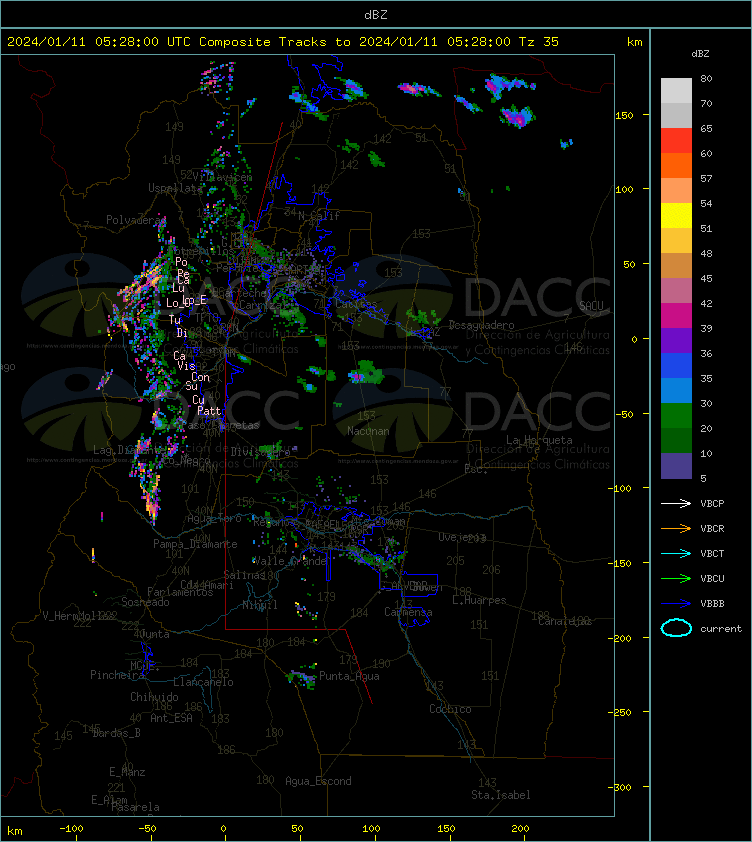
Task: Click the white Patt track label
Action: [x=209, y=411]
